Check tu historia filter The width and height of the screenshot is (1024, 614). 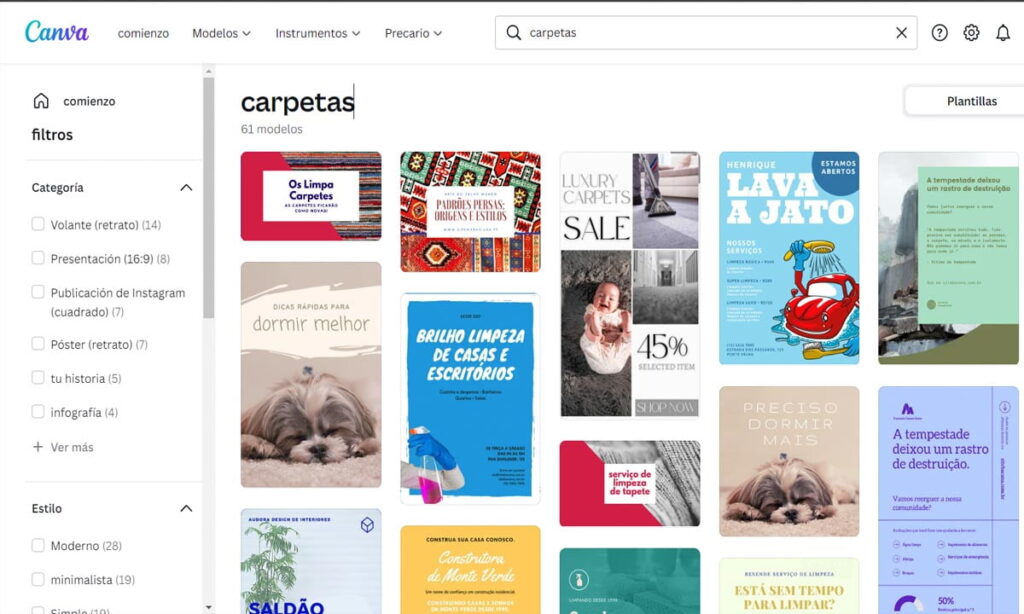click(38, 378)
